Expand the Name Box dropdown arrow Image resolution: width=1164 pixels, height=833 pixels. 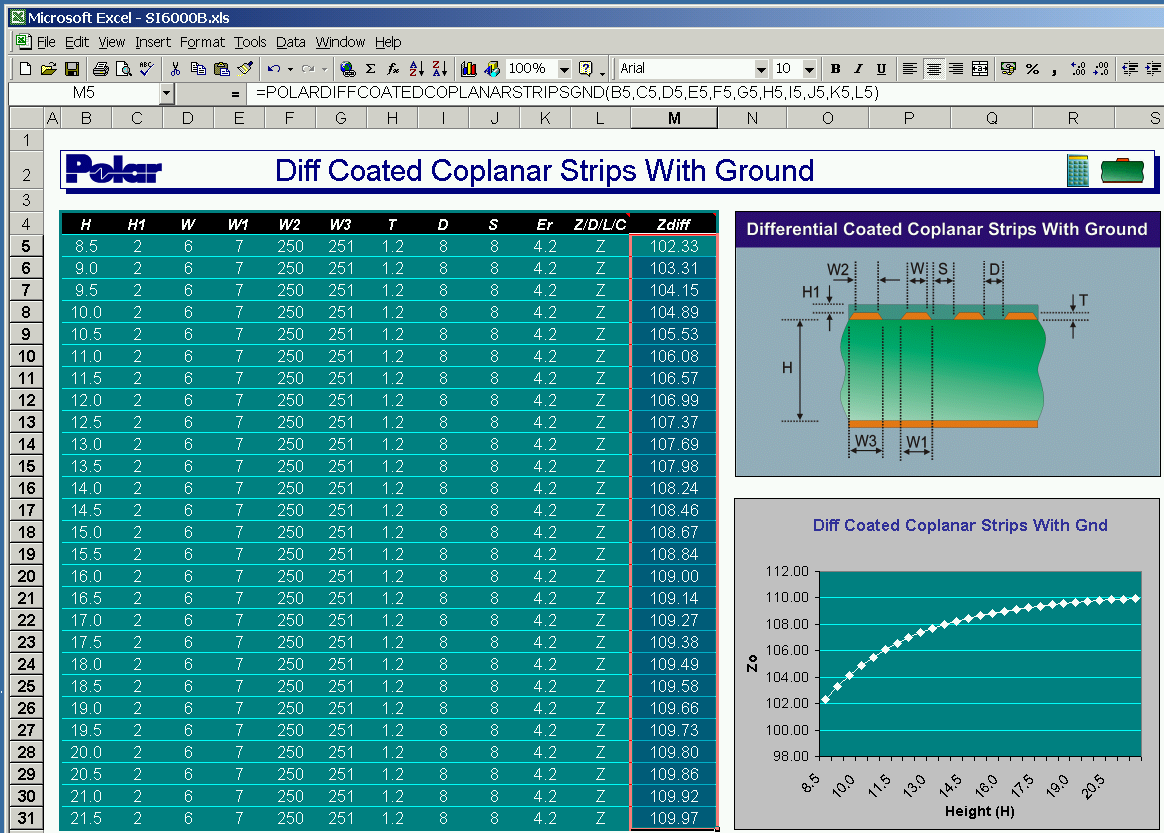(166, 93)
